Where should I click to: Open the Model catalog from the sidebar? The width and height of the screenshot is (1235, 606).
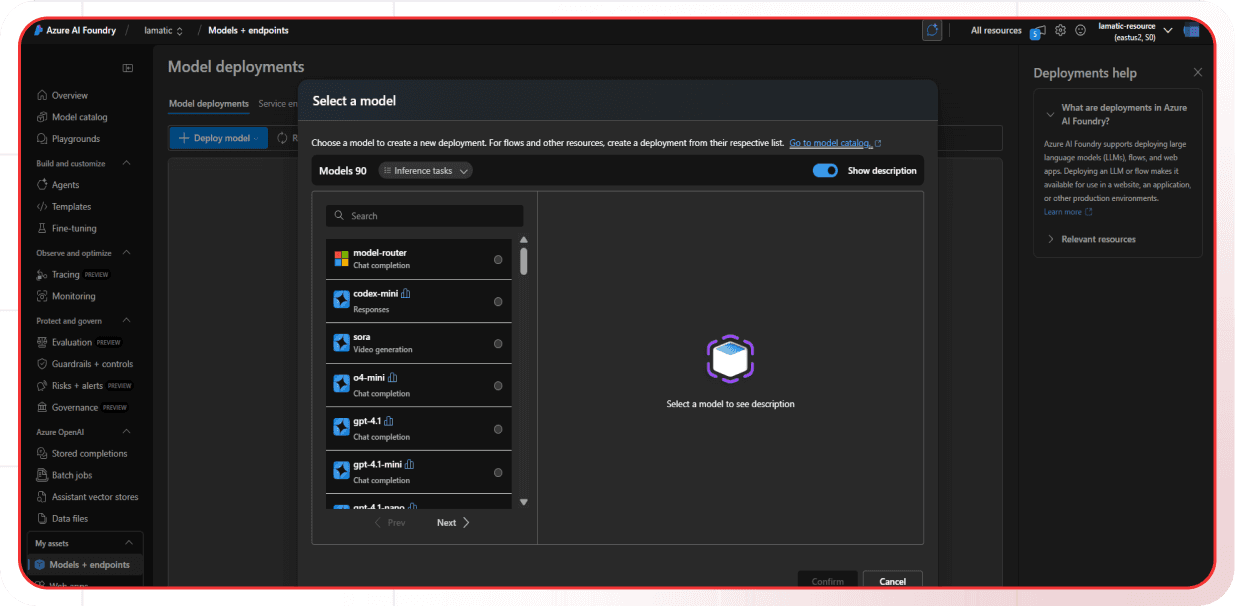[80, 117]
